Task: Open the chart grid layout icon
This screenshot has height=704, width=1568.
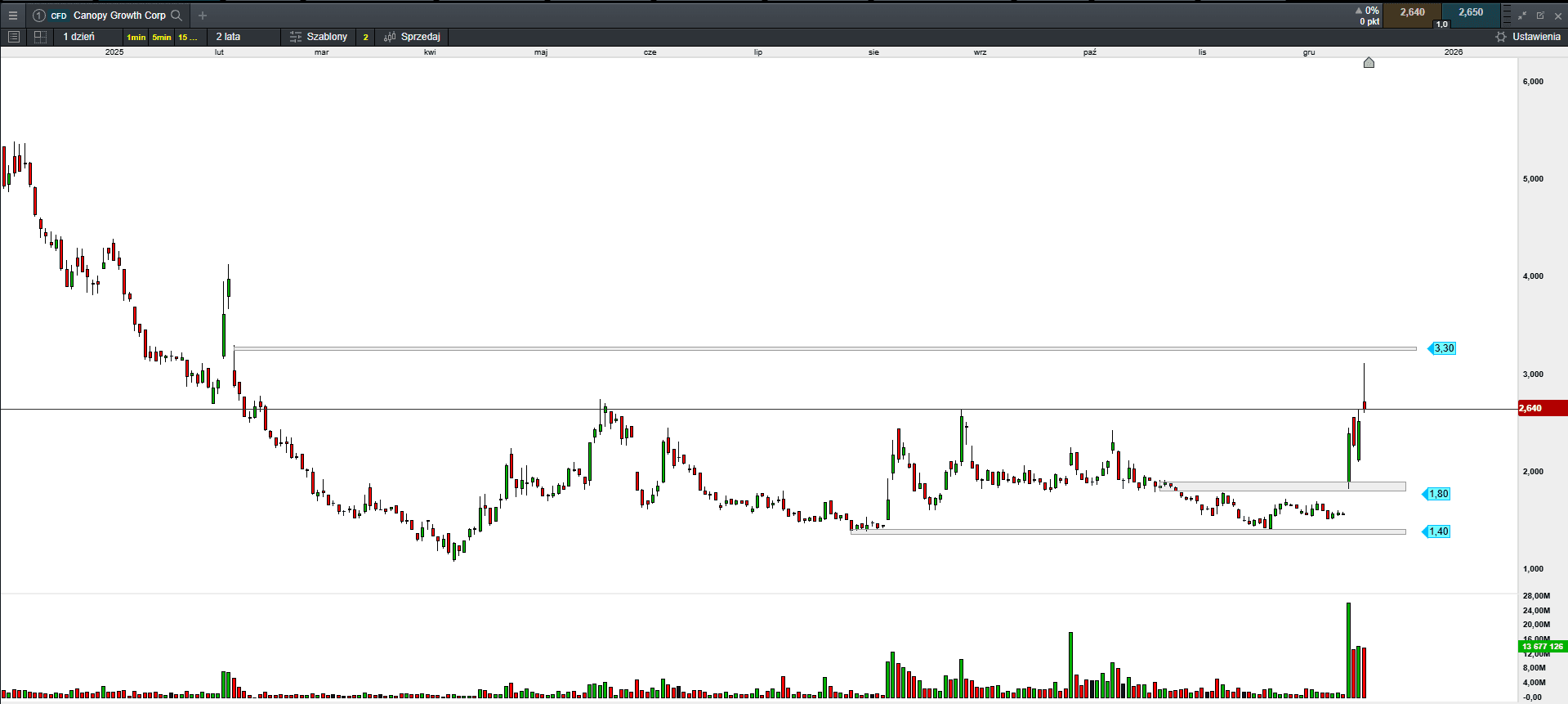Action: pyautogui.click(x=40, y=37)
